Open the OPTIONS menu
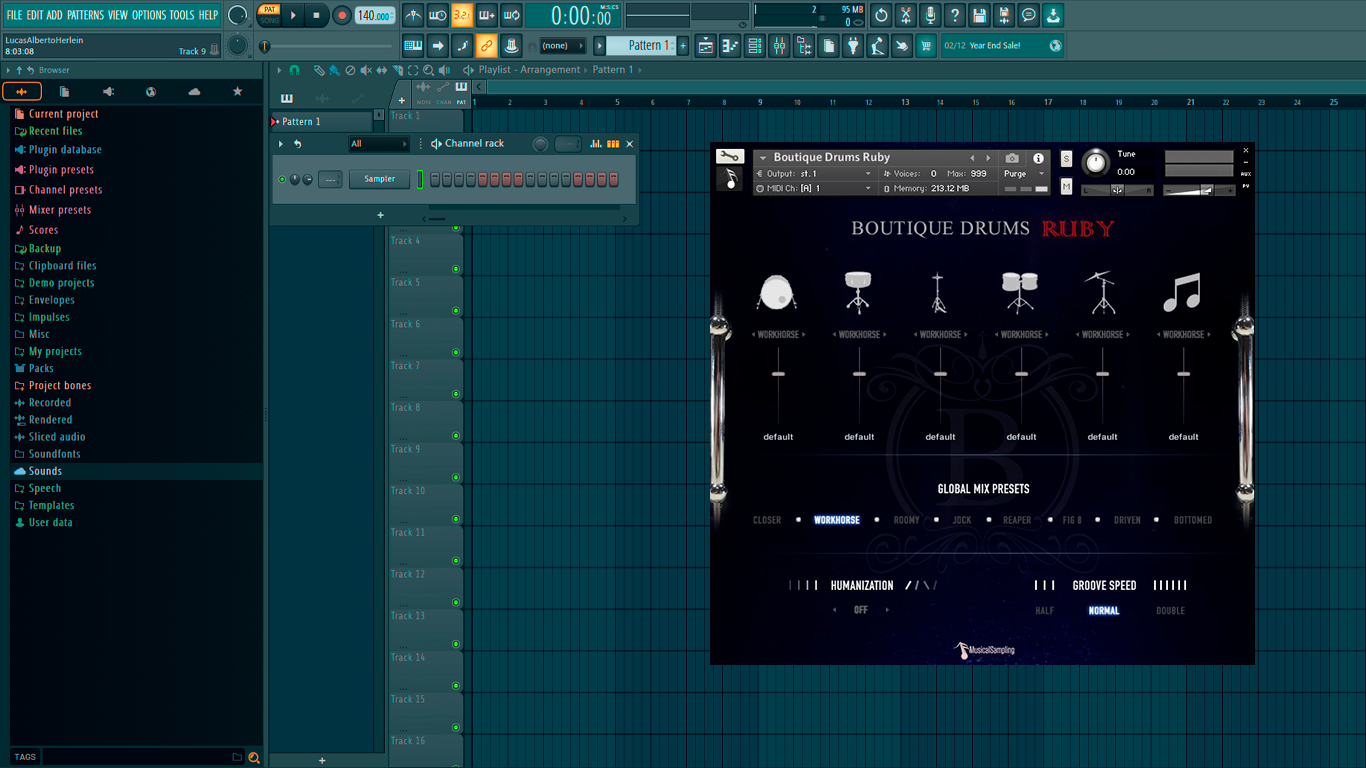1366x768 pixels. 149,15
